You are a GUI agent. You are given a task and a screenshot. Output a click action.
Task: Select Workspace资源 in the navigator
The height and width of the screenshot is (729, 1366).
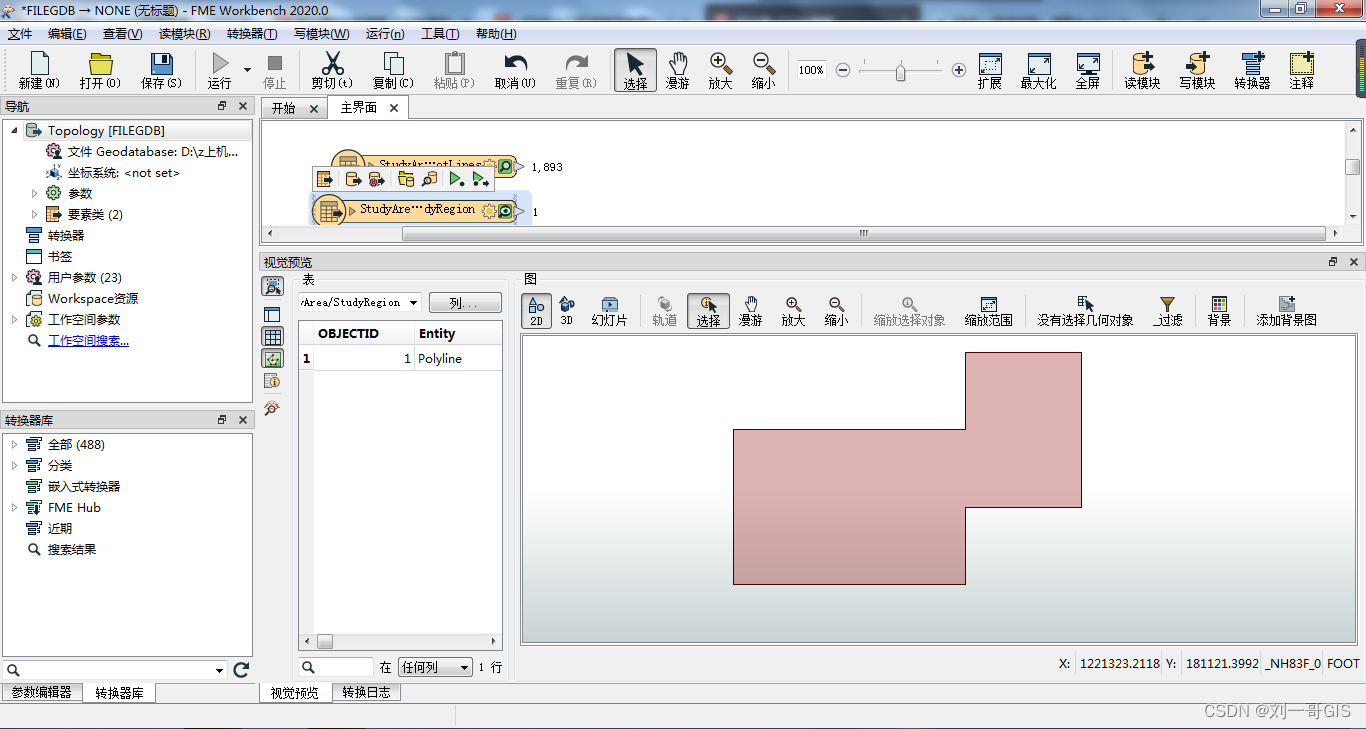pyautogui.click(x=93, y=299)
